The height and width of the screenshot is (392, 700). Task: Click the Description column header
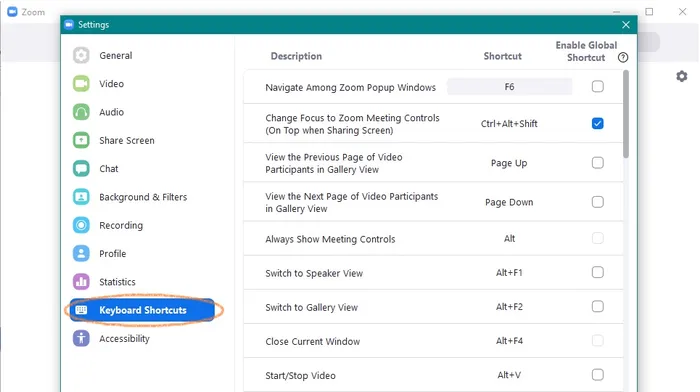pyautogui.click(x=296, y=56)
